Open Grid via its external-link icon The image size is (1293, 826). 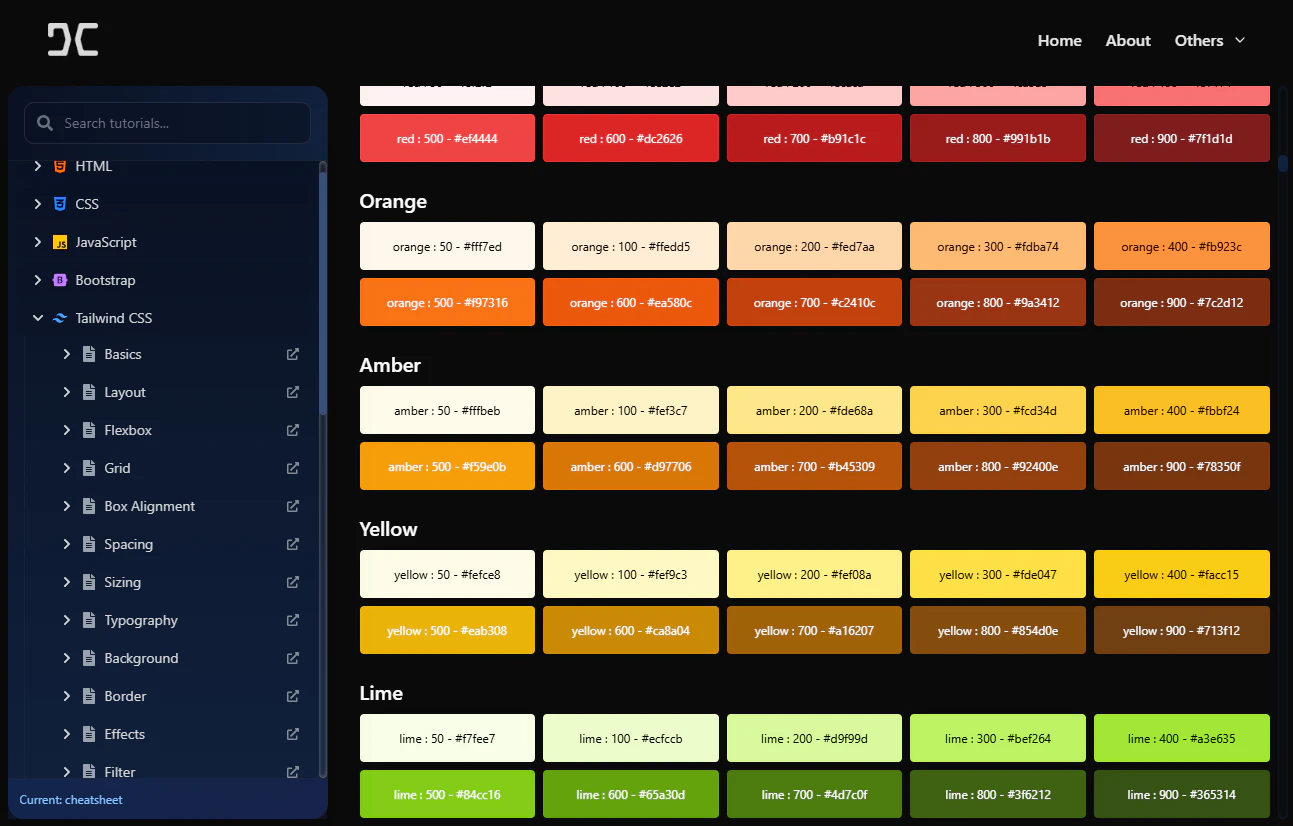point(292,468)
